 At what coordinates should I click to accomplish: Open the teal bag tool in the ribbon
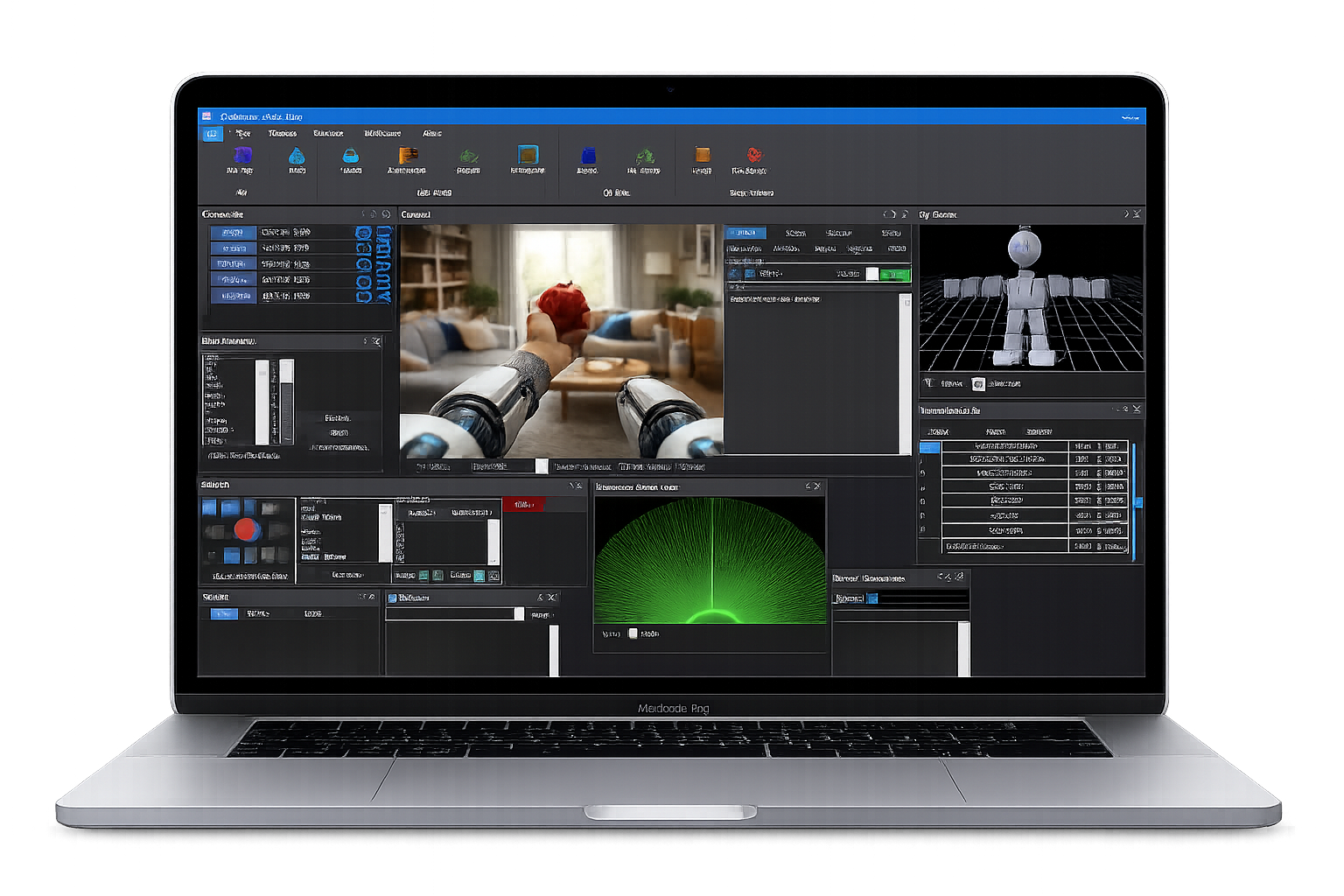(351, 156)
